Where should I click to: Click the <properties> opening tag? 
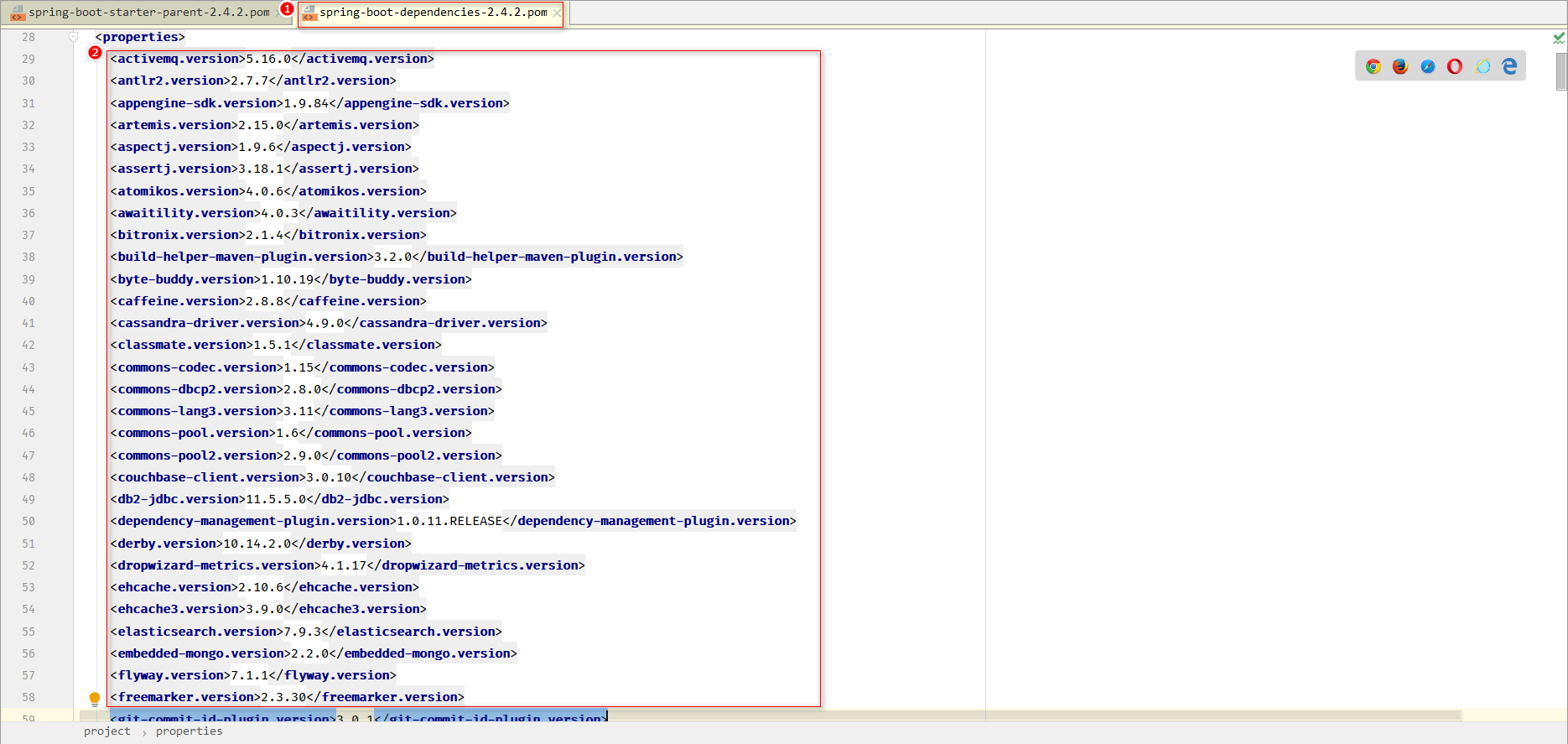[140, 37]
